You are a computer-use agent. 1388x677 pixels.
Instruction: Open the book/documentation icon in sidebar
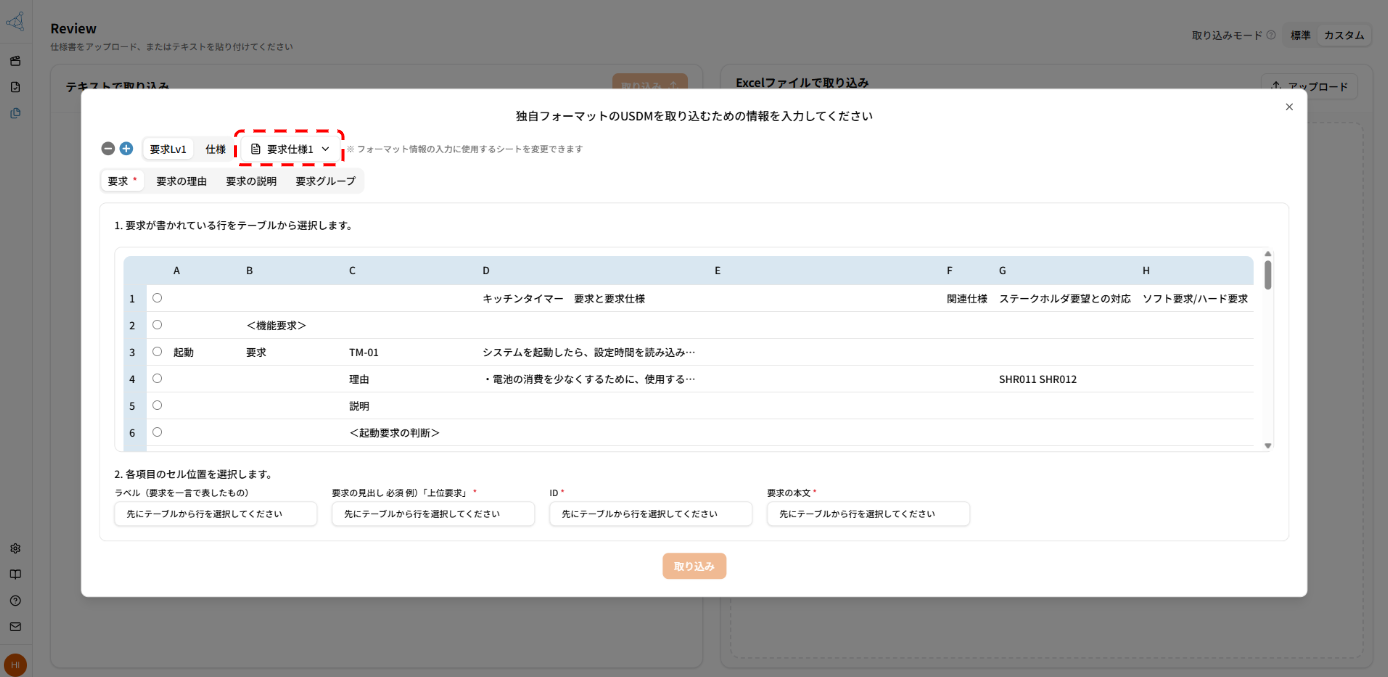coord(15,574)
